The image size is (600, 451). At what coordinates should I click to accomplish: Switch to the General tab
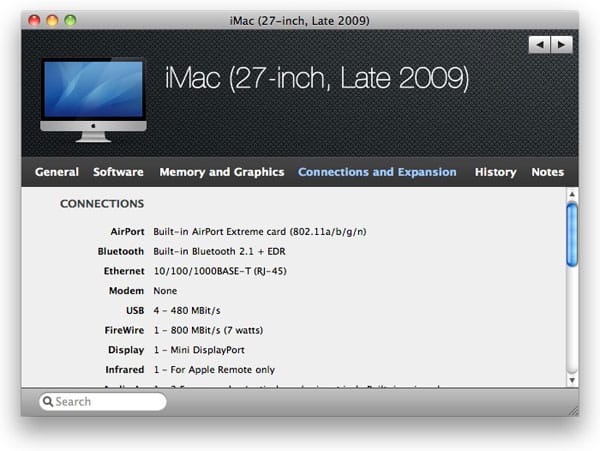[57, 172]
